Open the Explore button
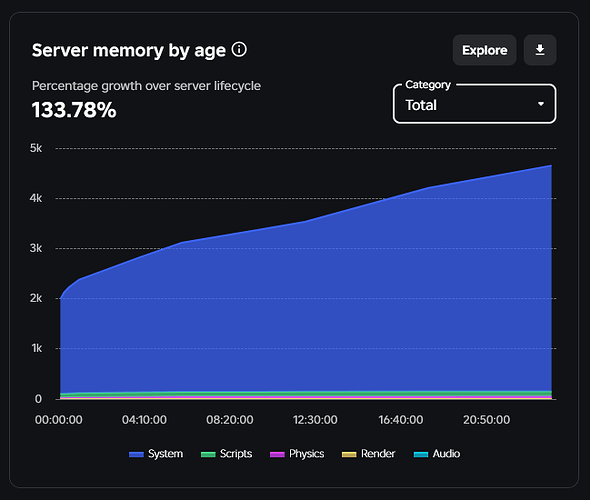590x500 pixels. 484,50
